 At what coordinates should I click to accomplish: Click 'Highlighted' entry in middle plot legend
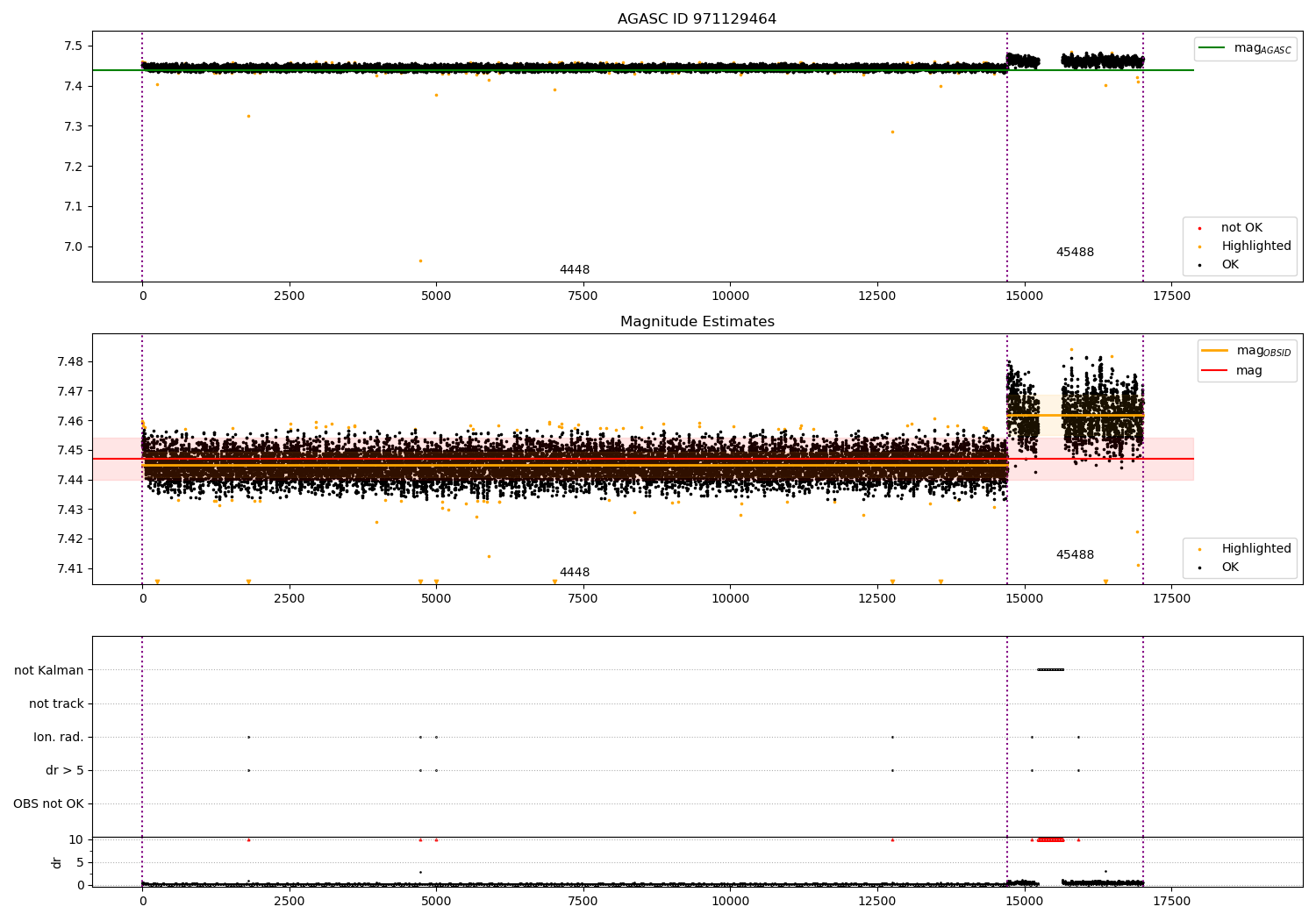click(1256, 549)
